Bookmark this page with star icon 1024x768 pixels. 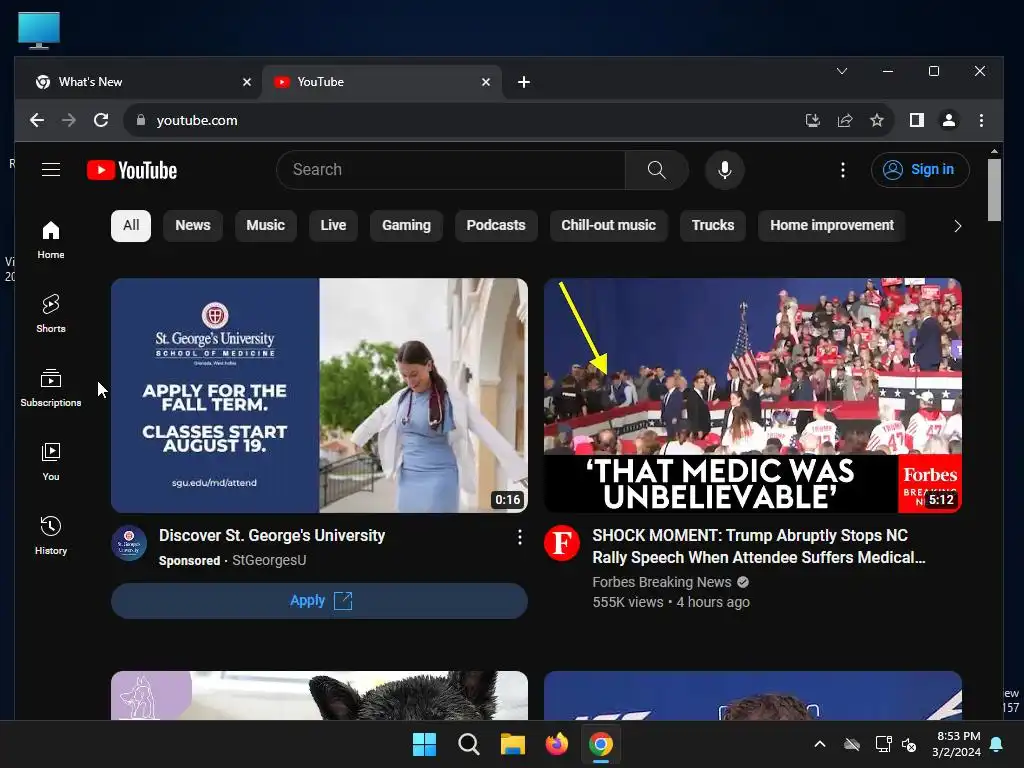(876, 120)
